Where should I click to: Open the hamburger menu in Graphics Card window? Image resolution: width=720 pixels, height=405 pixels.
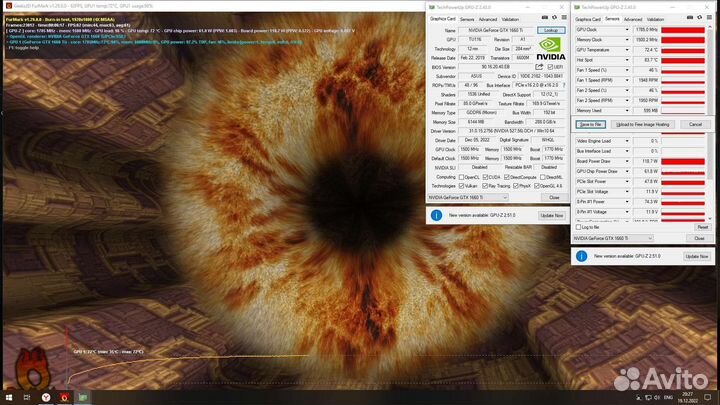tap(564, 17)
